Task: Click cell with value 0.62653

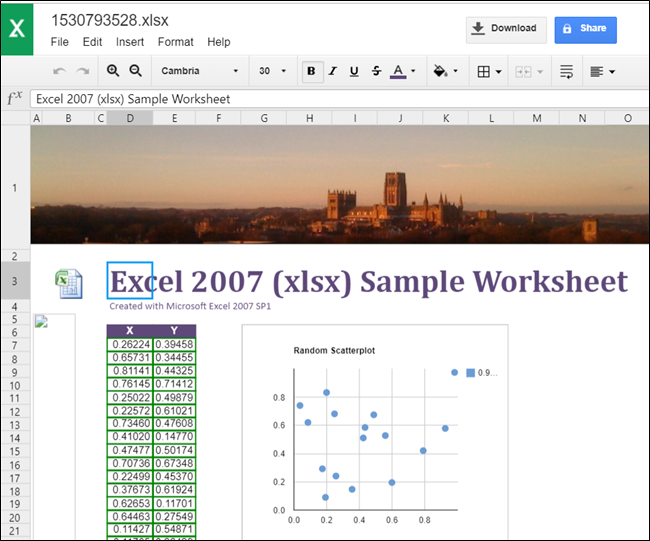Action: tap(130, 503)
